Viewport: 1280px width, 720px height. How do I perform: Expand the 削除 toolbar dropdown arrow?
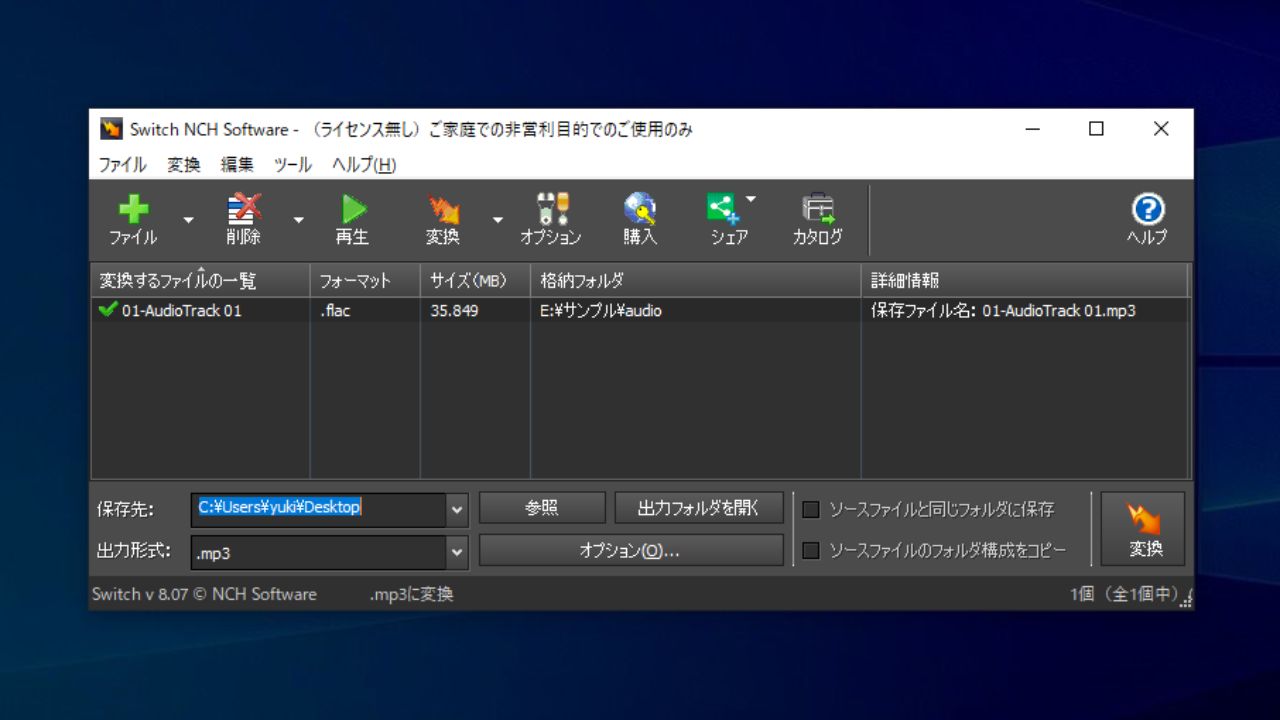tap(298, 220)
